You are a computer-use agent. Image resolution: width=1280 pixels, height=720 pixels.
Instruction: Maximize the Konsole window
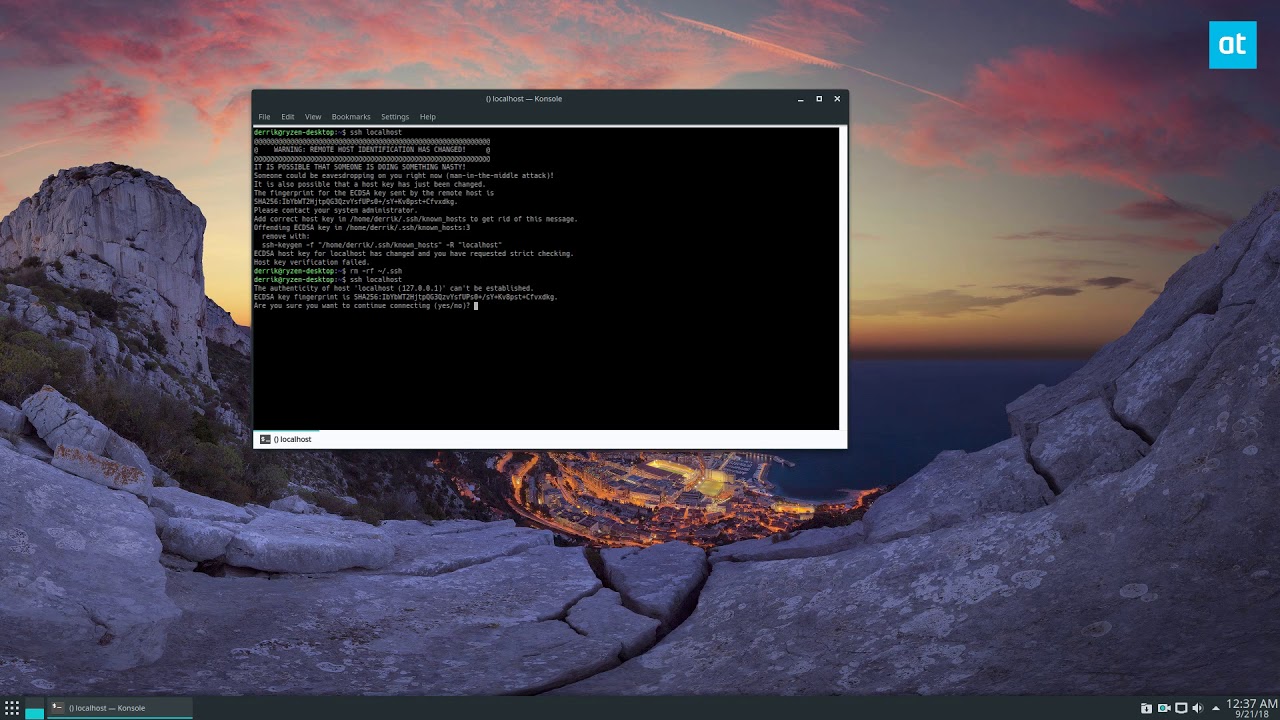[x=819, y=99]
